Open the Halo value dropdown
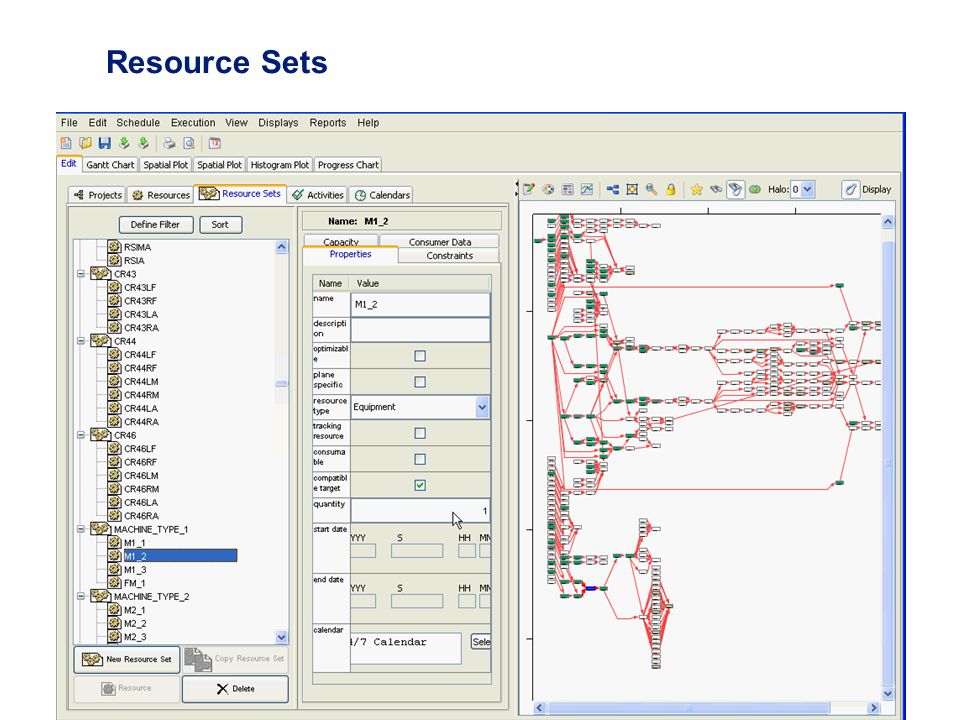 (x=808, y=189)
